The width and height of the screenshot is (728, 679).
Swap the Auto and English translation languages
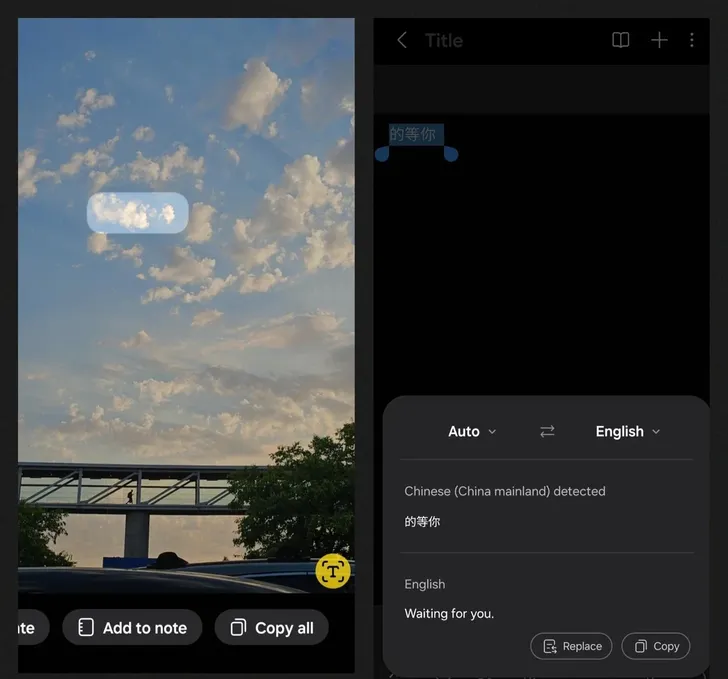[547, 431]
